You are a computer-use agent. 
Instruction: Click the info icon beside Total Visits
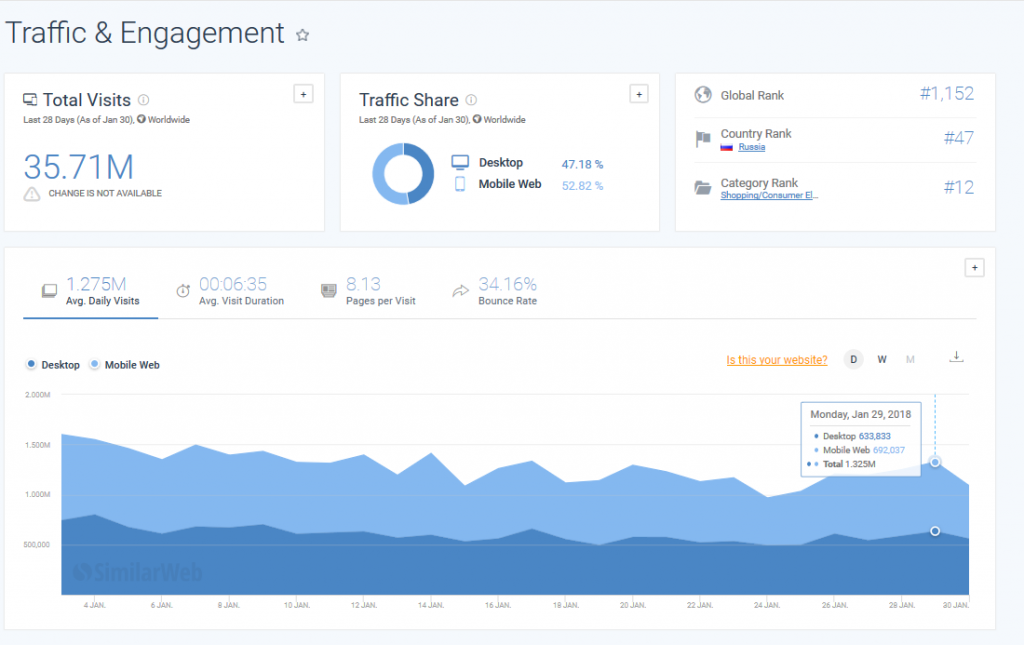pyautogui.click(x=144, y=100)
